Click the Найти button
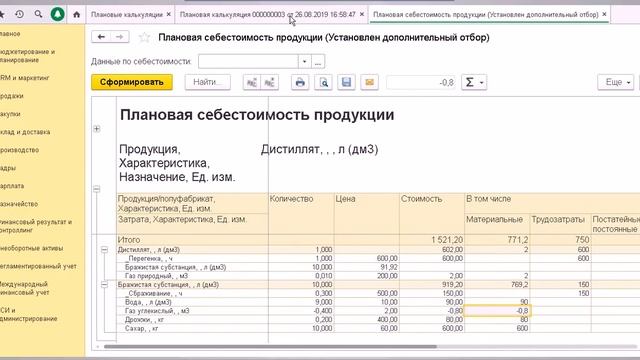This screenshot has height=360, width=640. pos(208,82)
